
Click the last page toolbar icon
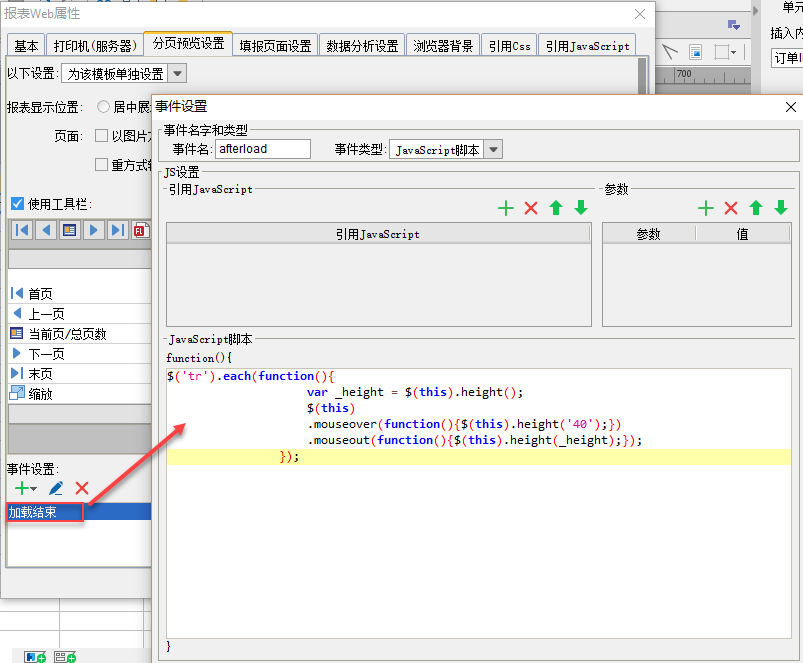click(x=117, y=230)
